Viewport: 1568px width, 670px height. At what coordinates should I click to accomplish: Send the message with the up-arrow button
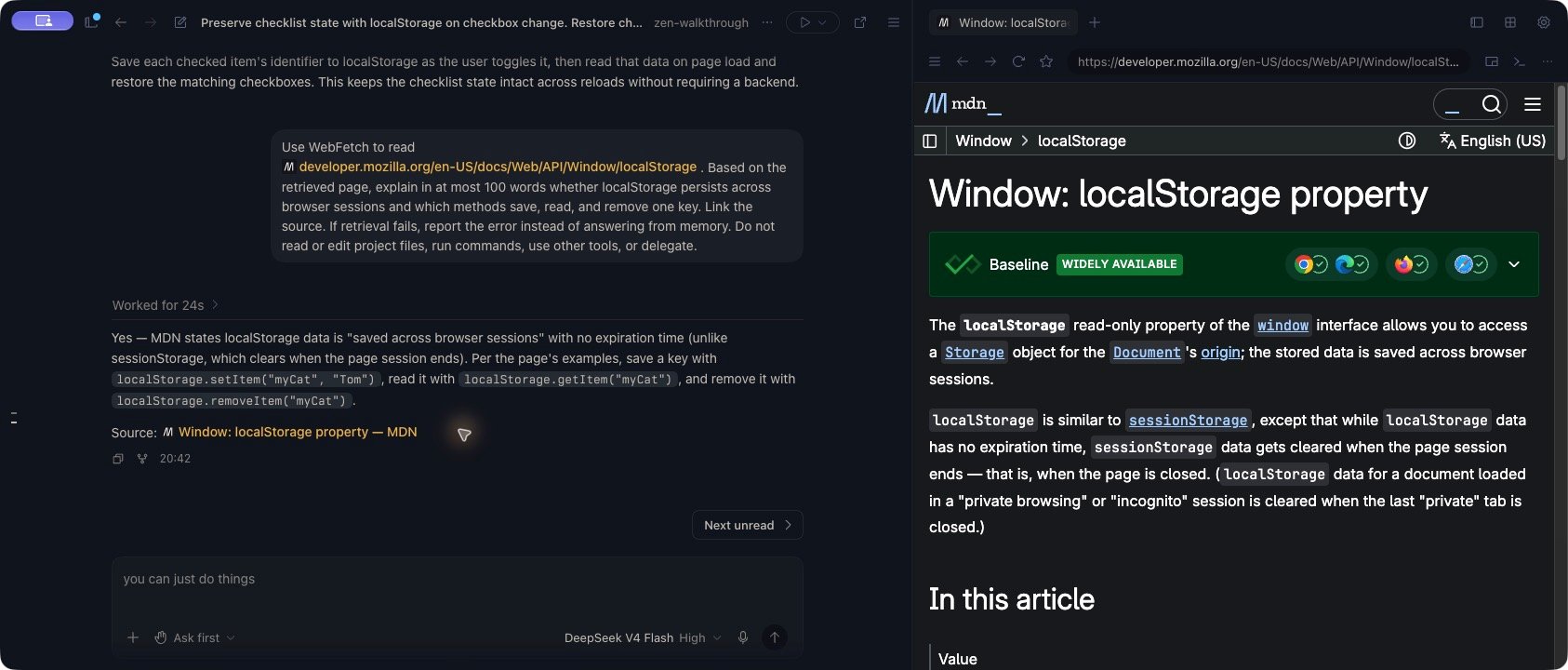[x=775, y=637]
